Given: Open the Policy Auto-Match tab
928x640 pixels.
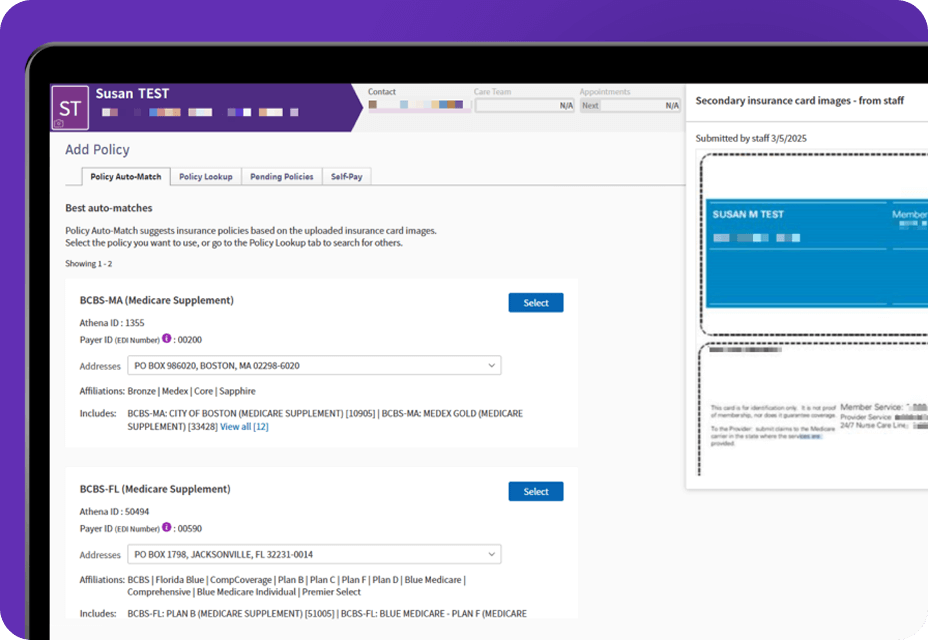Looking at the screenshot, I should [125, 176].
